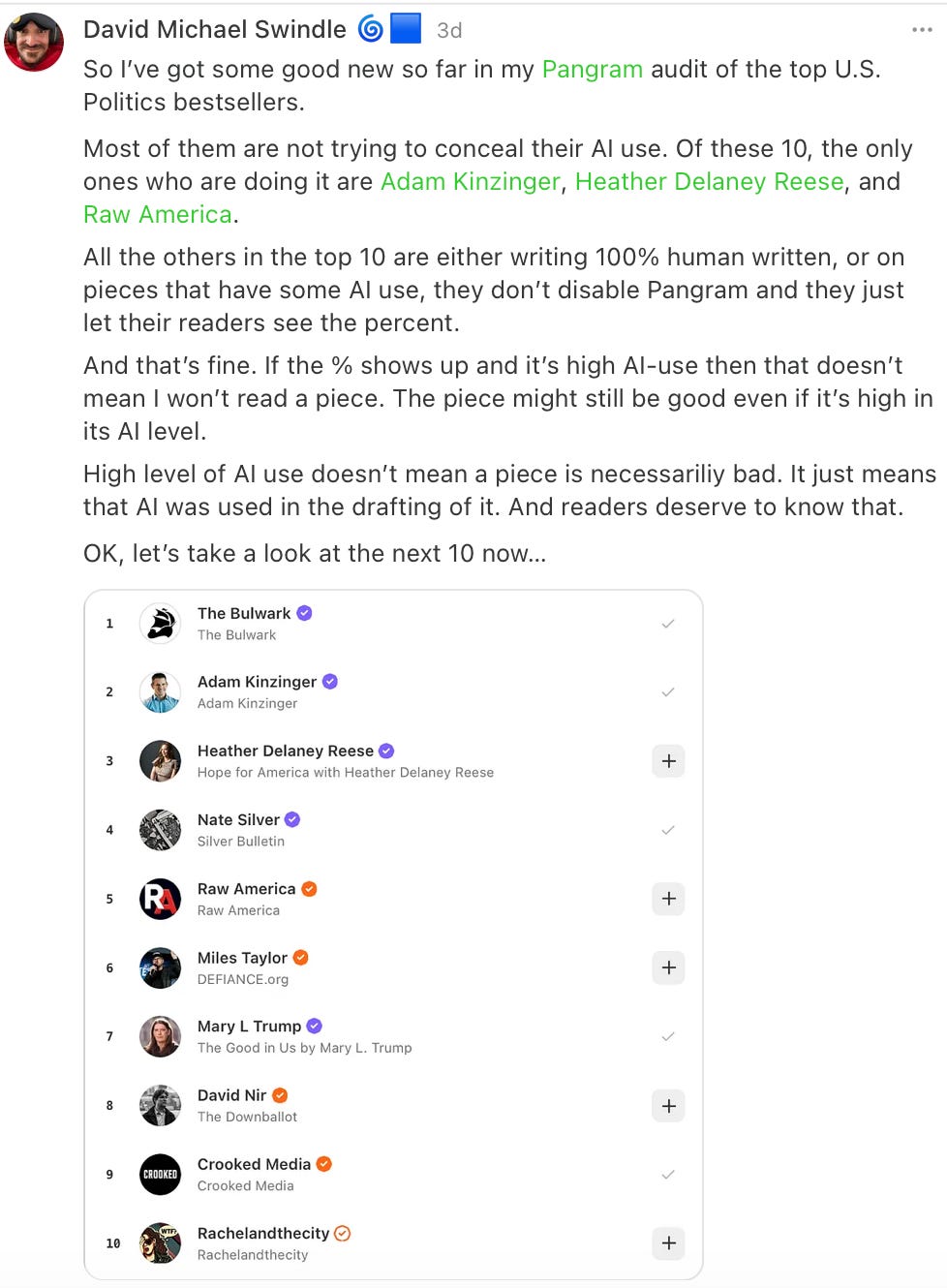Follow the Heather Delaney Reese green link
The height and width of the screenshot is (1288, 947).
pyautogui.click(x=710, y=181)
